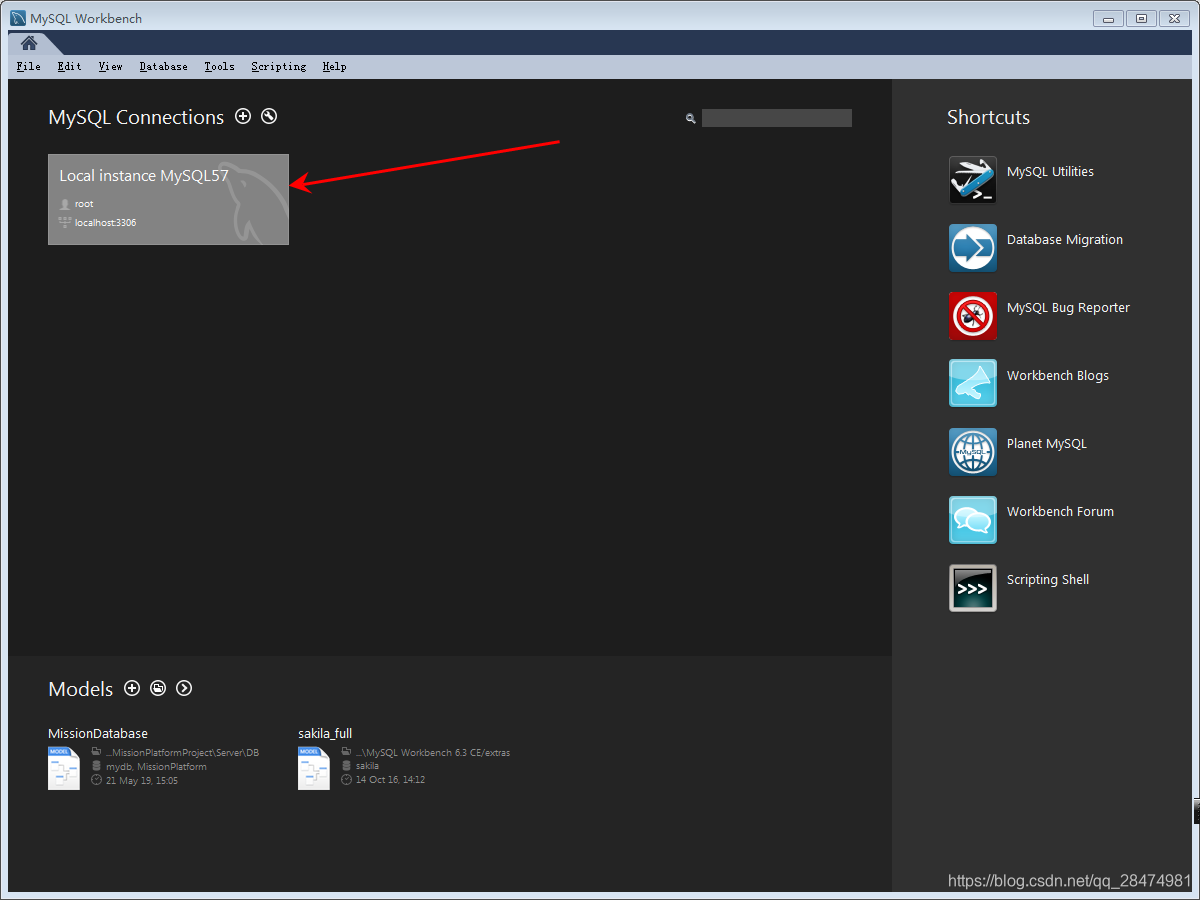Image resolution: width=1200 pixels, height=900 pixels.
Task: Click the MySQL Workbench title bar app icon
Action: tap(18, 18)
